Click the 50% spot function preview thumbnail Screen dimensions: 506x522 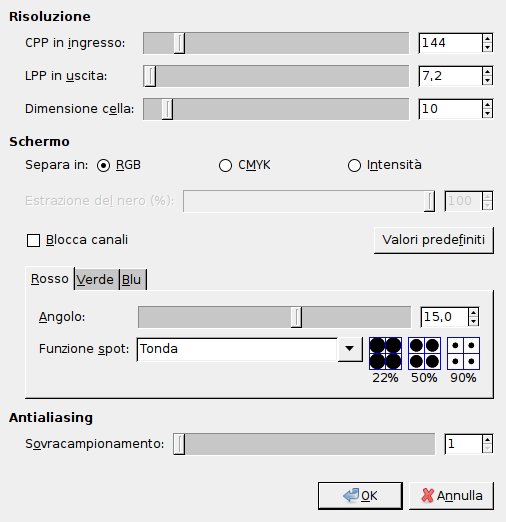click(424, 353)
